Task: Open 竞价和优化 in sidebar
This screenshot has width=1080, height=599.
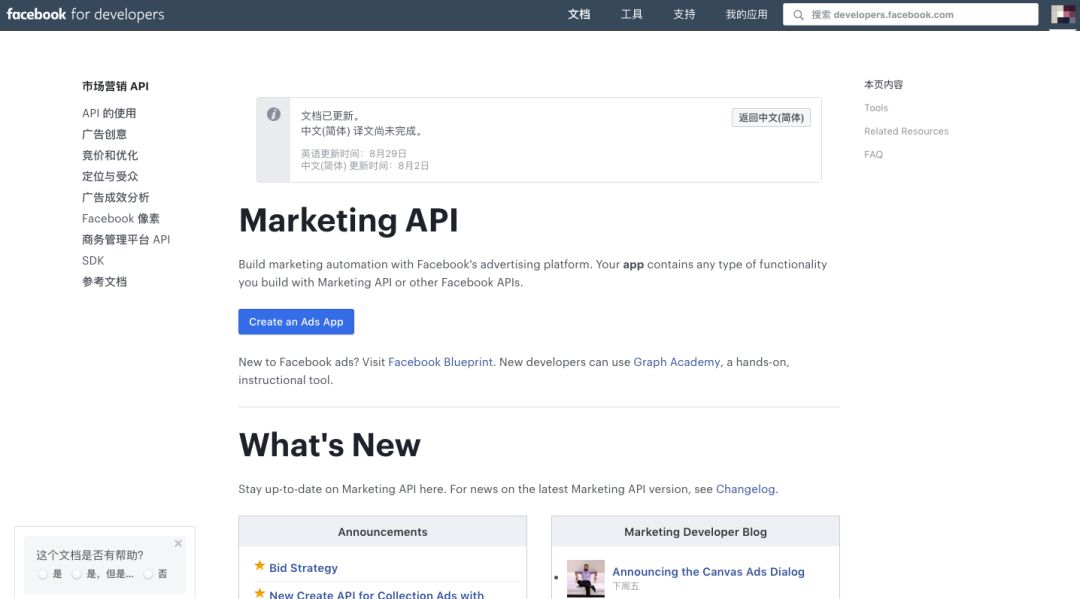Action: [110, 156]
